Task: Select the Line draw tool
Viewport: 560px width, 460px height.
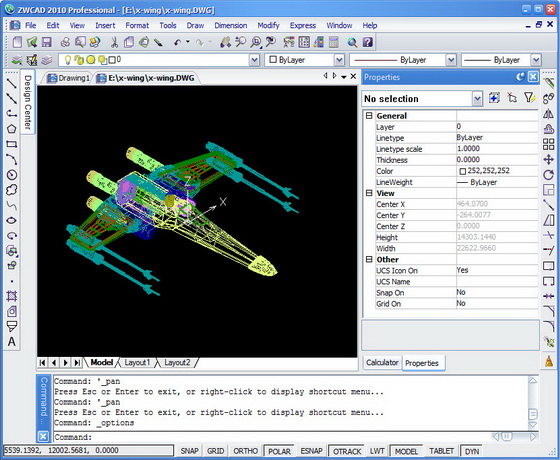Action: [x=11, y=83]
